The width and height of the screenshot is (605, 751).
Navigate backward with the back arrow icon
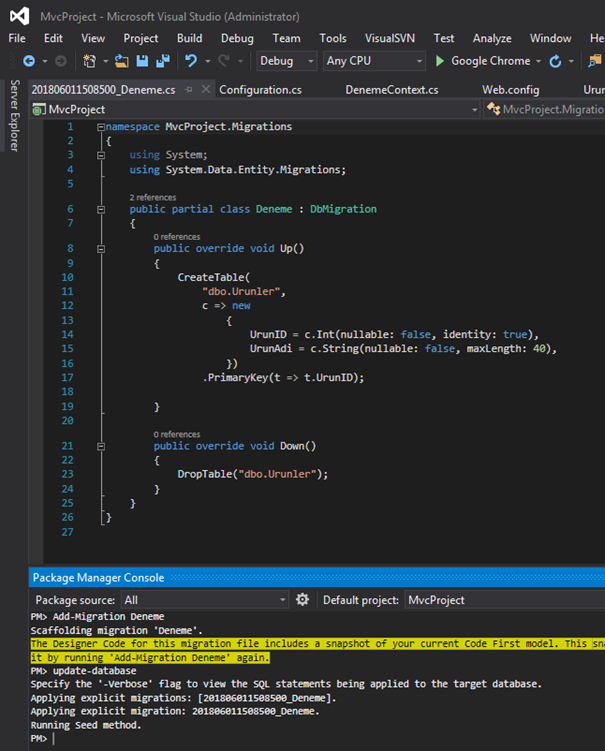click(29, 61)
